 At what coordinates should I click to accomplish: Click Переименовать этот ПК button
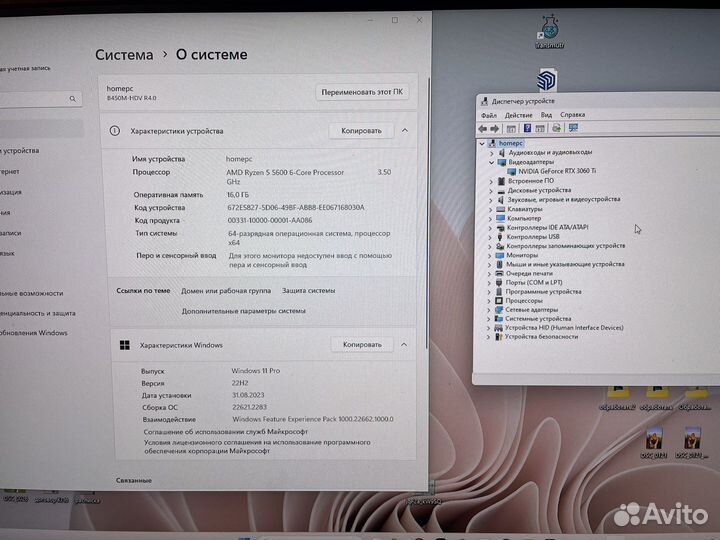[x=362, y=92]
